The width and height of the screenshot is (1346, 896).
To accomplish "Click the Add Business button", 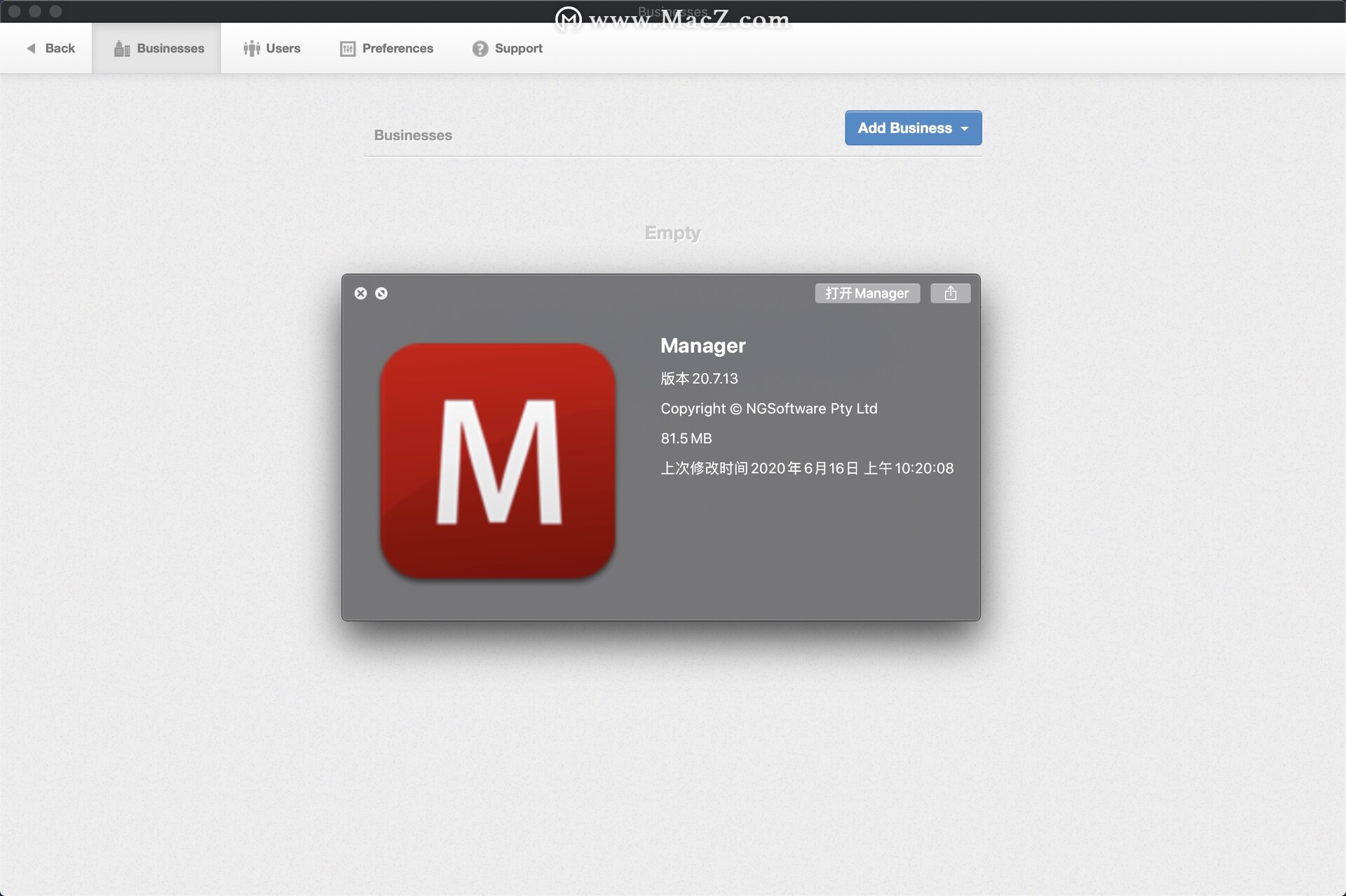I will click(913, 128).
